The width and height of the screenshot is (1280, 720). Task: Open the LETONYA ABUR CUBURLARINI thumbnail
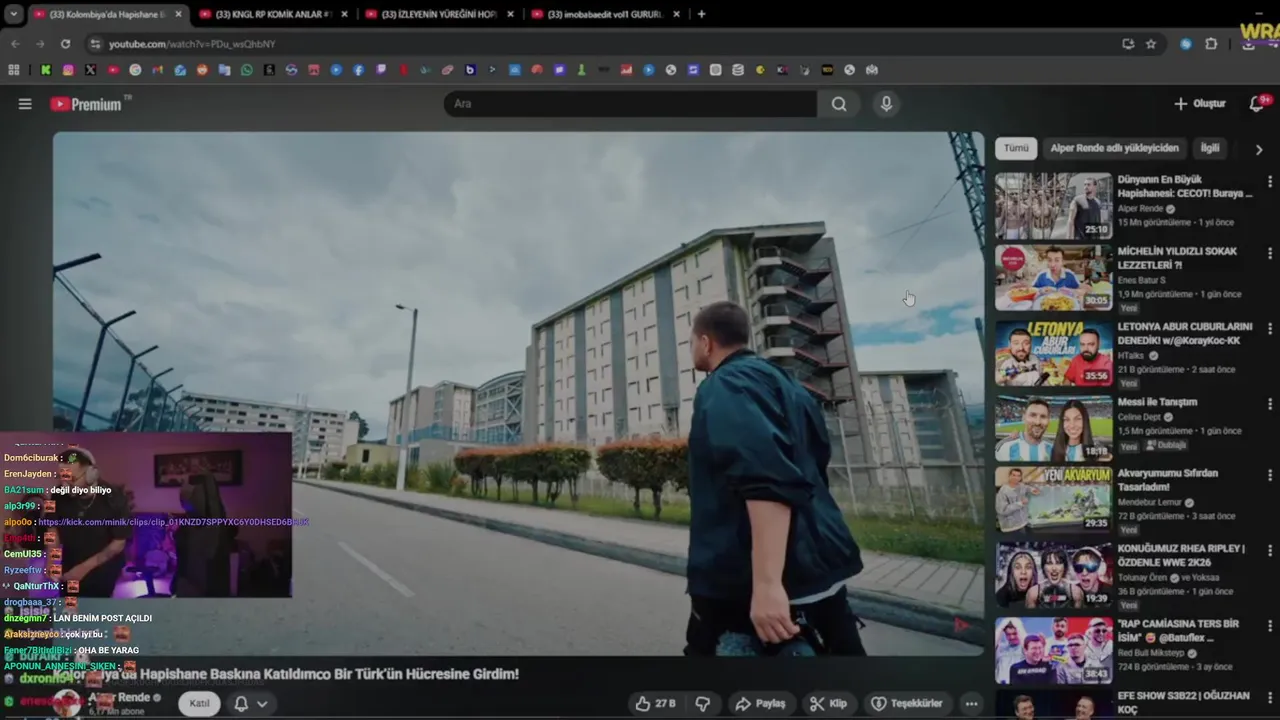click(x=1053, y=354)
